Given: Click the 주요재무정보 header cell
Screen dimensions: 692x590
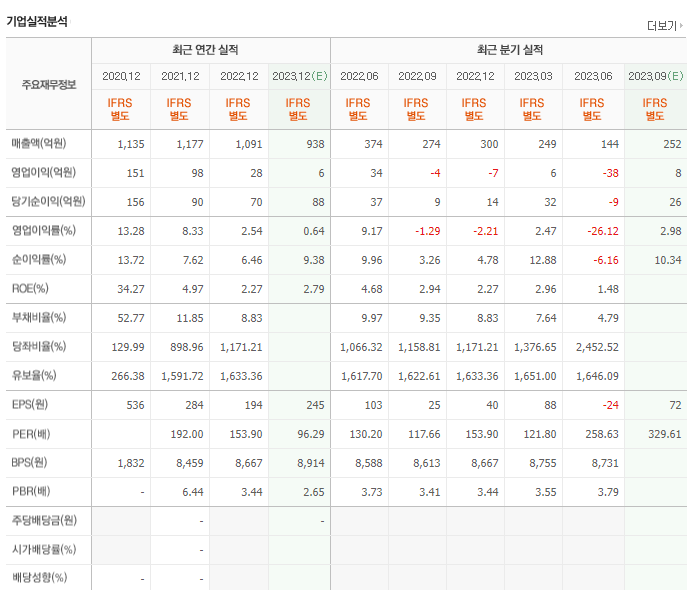Looking at the screenshot, I should click(x=49, y=84).
